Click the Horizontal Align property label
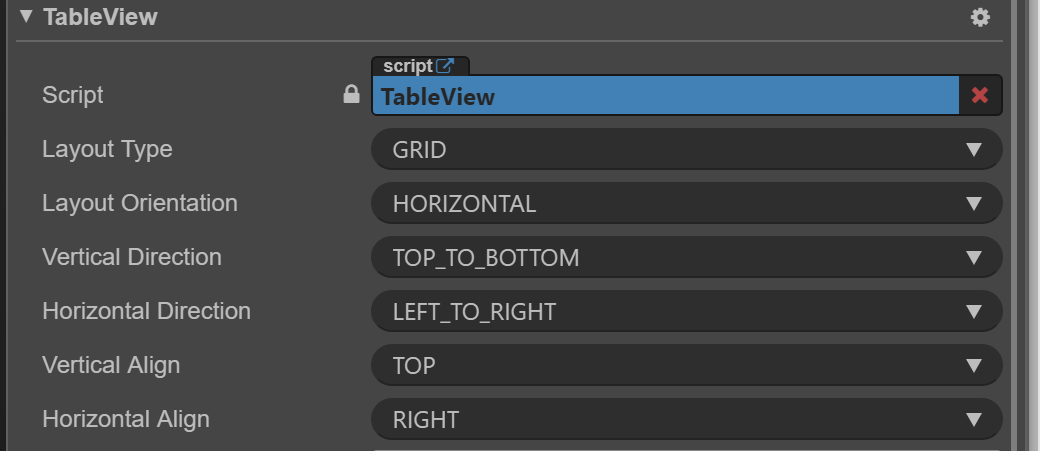 126,420
